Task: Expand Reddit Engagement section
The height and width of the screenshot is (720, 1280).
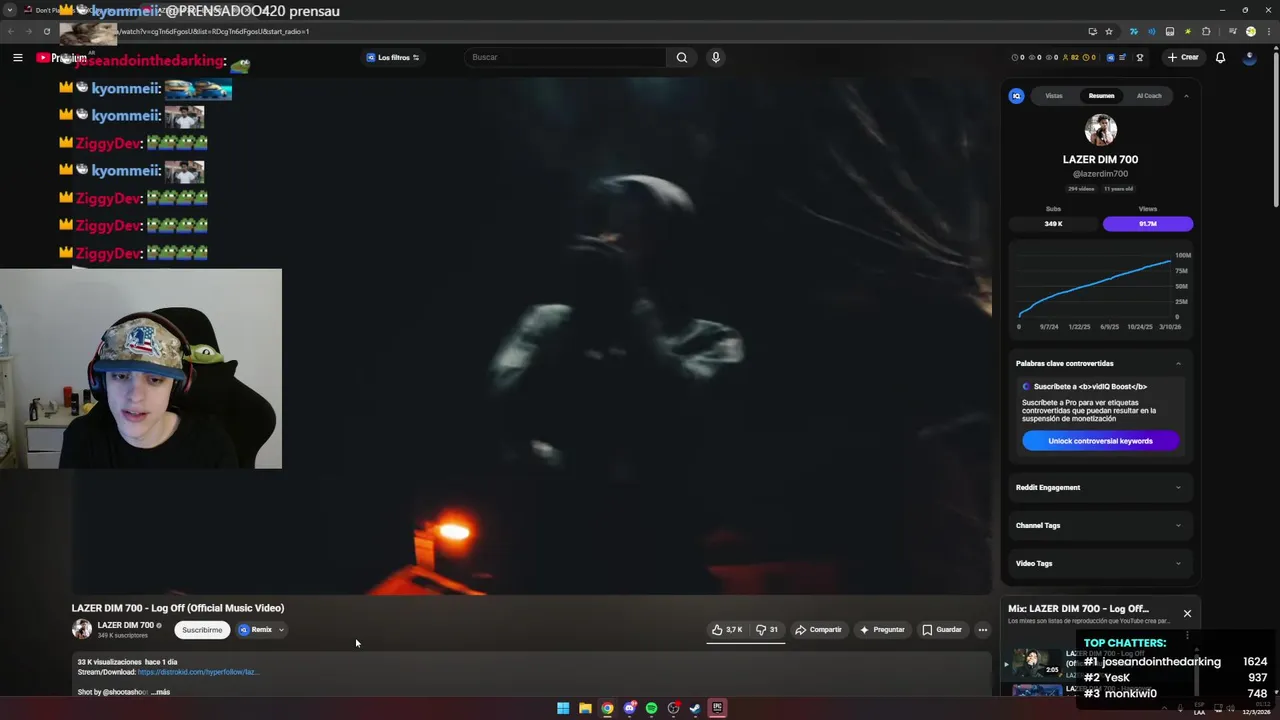Action: (1100, 487)
